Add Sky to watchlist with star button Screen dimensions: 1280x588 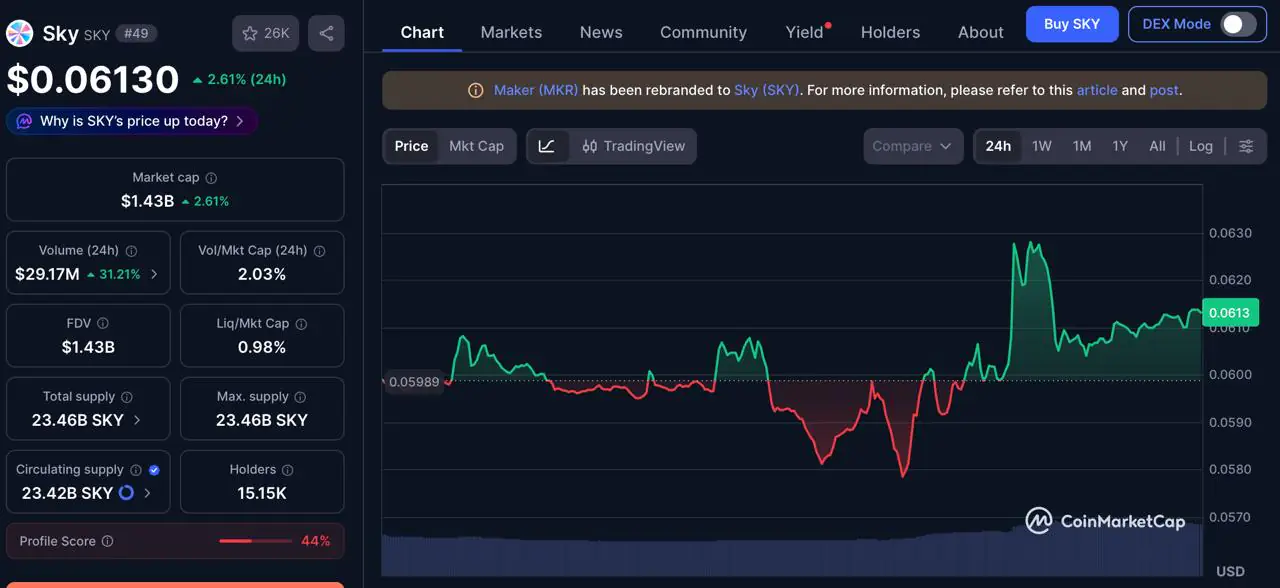(265, 33)
